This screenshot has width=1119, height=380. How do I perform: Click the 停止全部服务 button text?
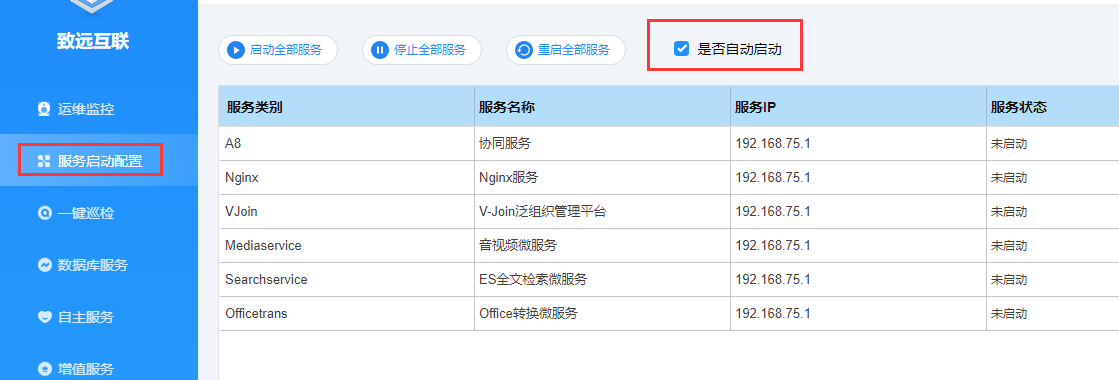tap(430, 50)
